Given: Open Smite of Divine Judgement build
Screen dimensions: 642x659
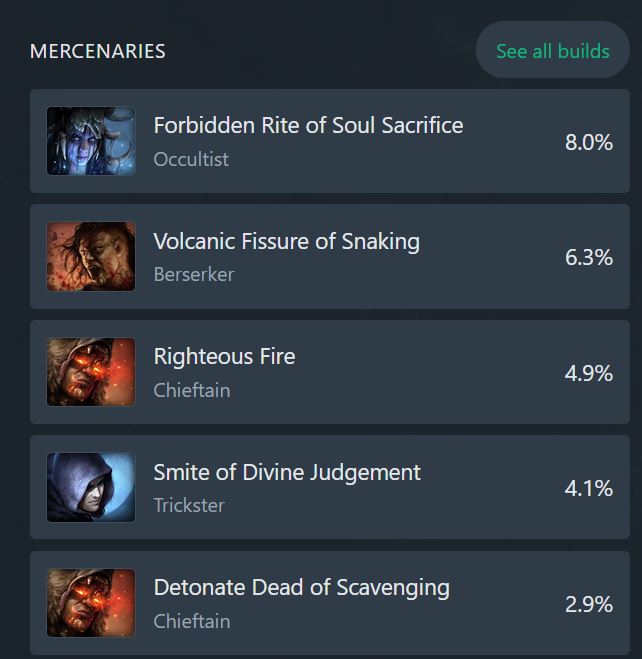Looking at the screenshot, I should tap(287, 472).
